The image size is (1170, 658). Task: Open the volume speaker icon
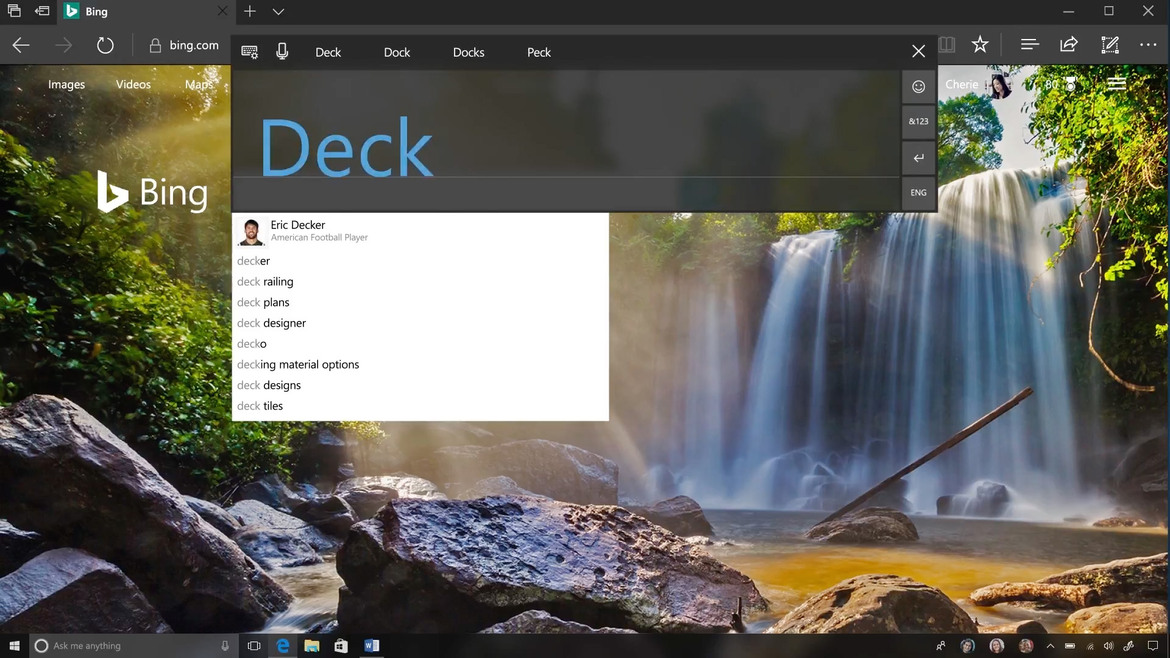pyautogui.click(x=1109, y=646)
